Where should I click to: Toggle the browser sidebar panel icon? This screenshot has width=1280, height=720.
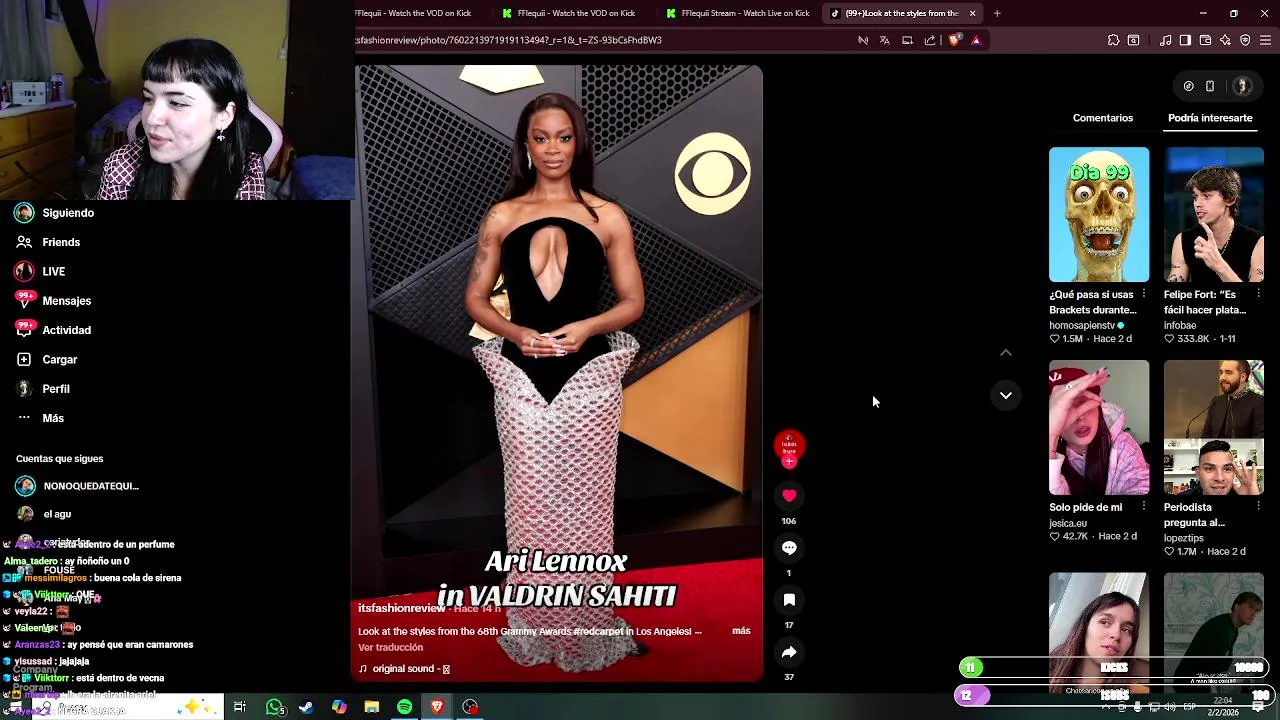[1185, 40]
